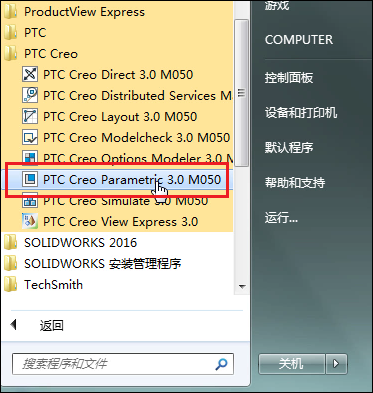Screen dimensions: 373x393
Task: Click the 关机 shutdown button
Action: click(291, 364)
